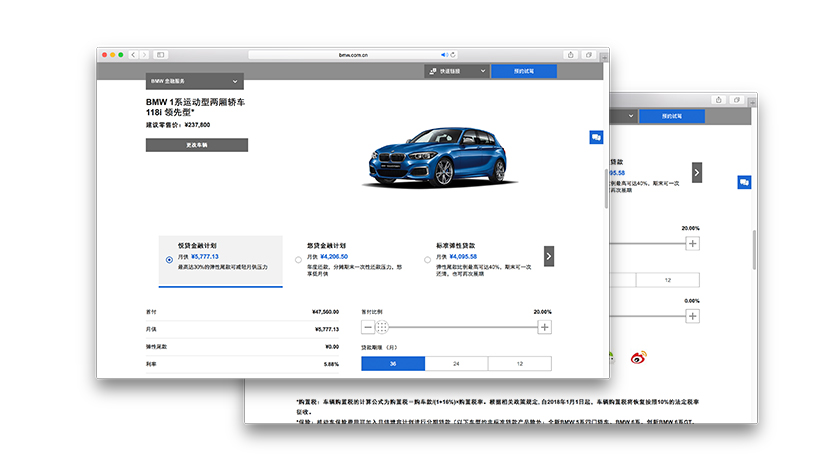Image resolution: width=840 pixels, height=473 pixels.
Task: Click the ¥47,560.00 down payment value
Action: (325, 312)
